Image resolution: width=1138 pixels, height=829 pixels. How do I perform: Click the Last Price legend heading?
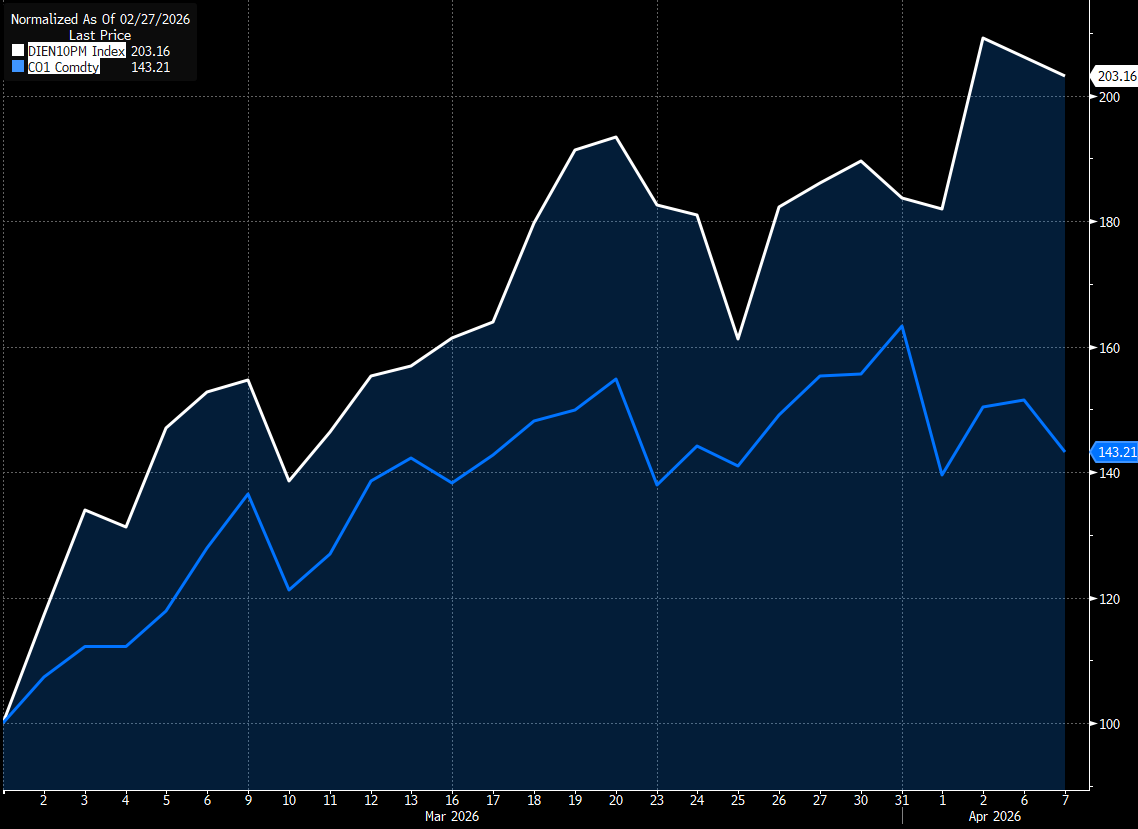[x=100, y=35]
